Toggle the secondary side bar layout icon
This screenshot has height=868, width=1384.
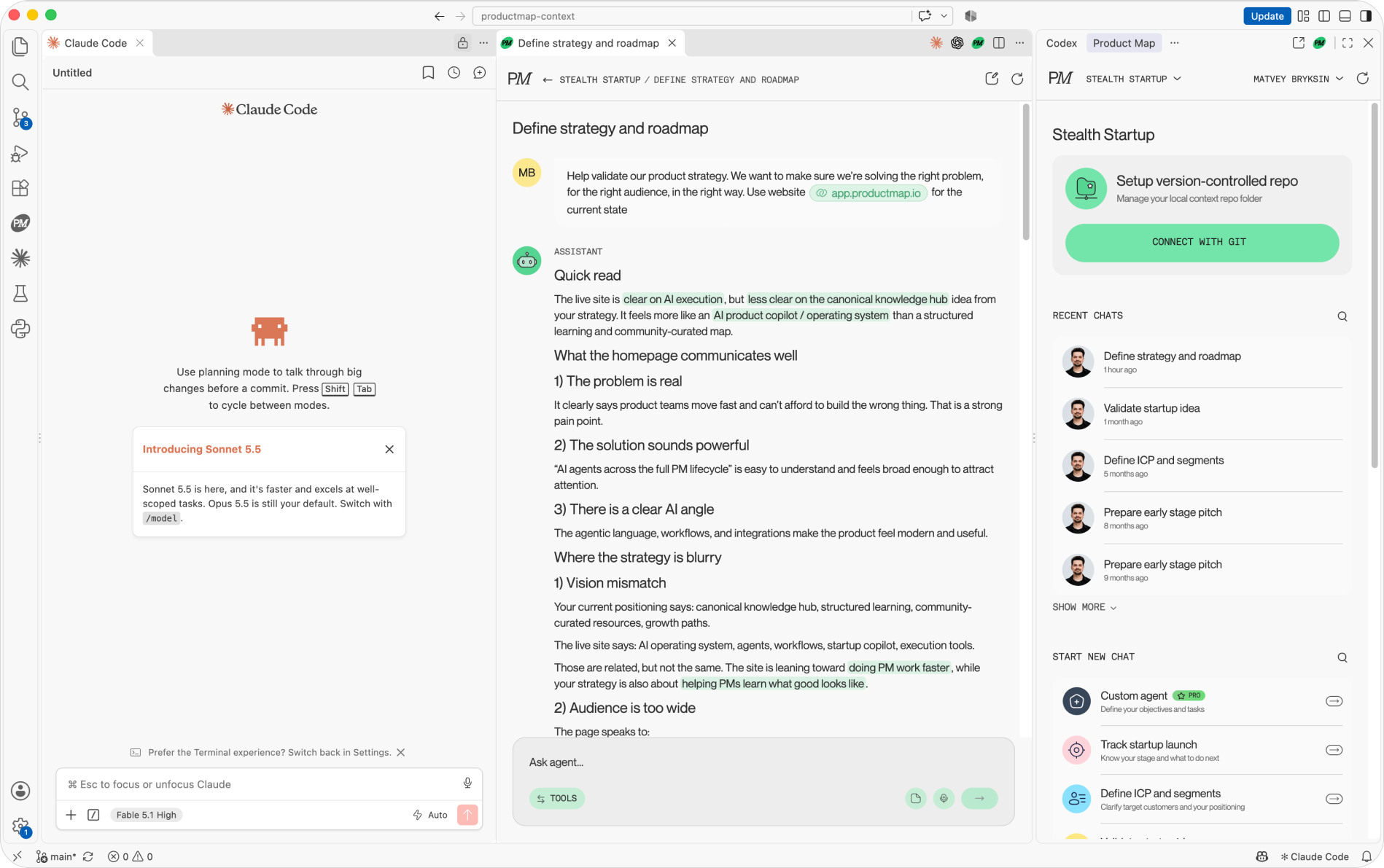[x=1366, y=16]
